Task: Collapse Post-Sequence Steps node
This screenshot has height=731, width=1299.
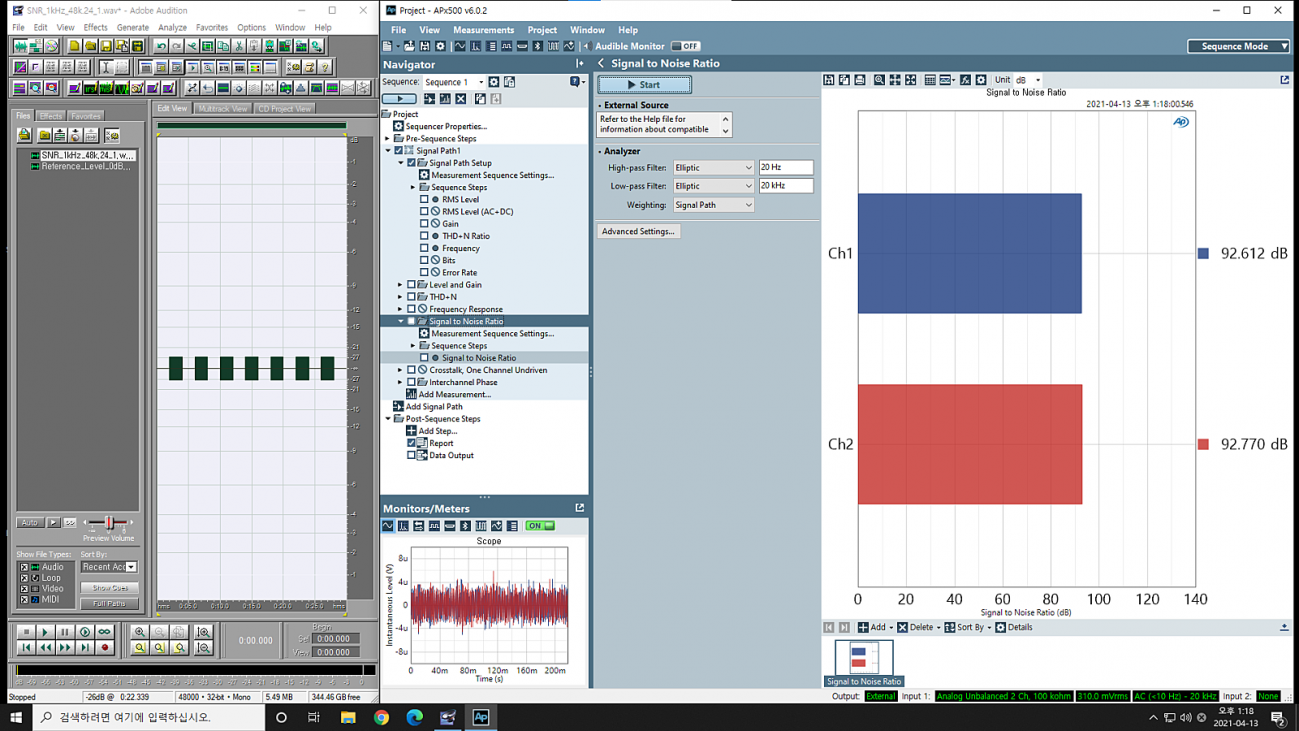Action: pos(388,419)
